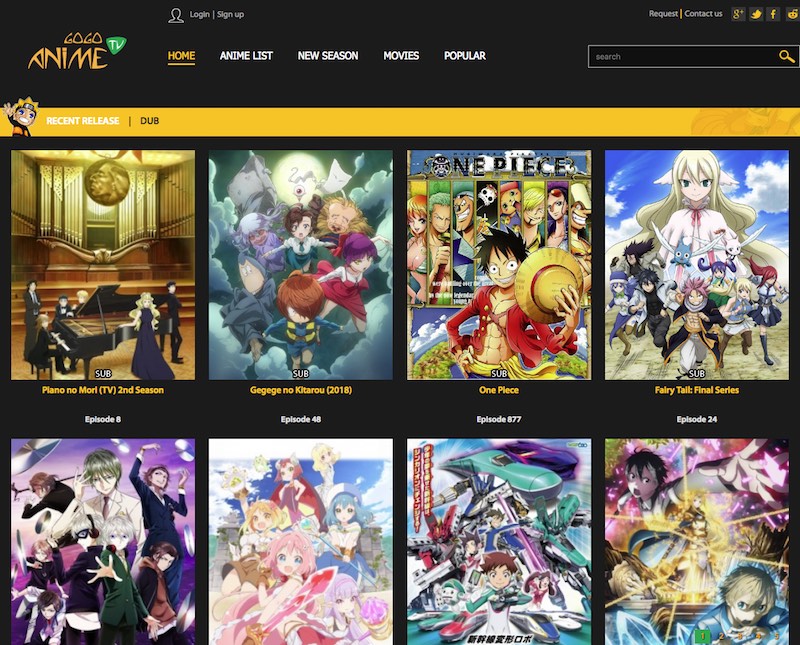Screen dimensions: 800x645
Task: Open the Google Plus social link
Action: click(x=738, y=14)
